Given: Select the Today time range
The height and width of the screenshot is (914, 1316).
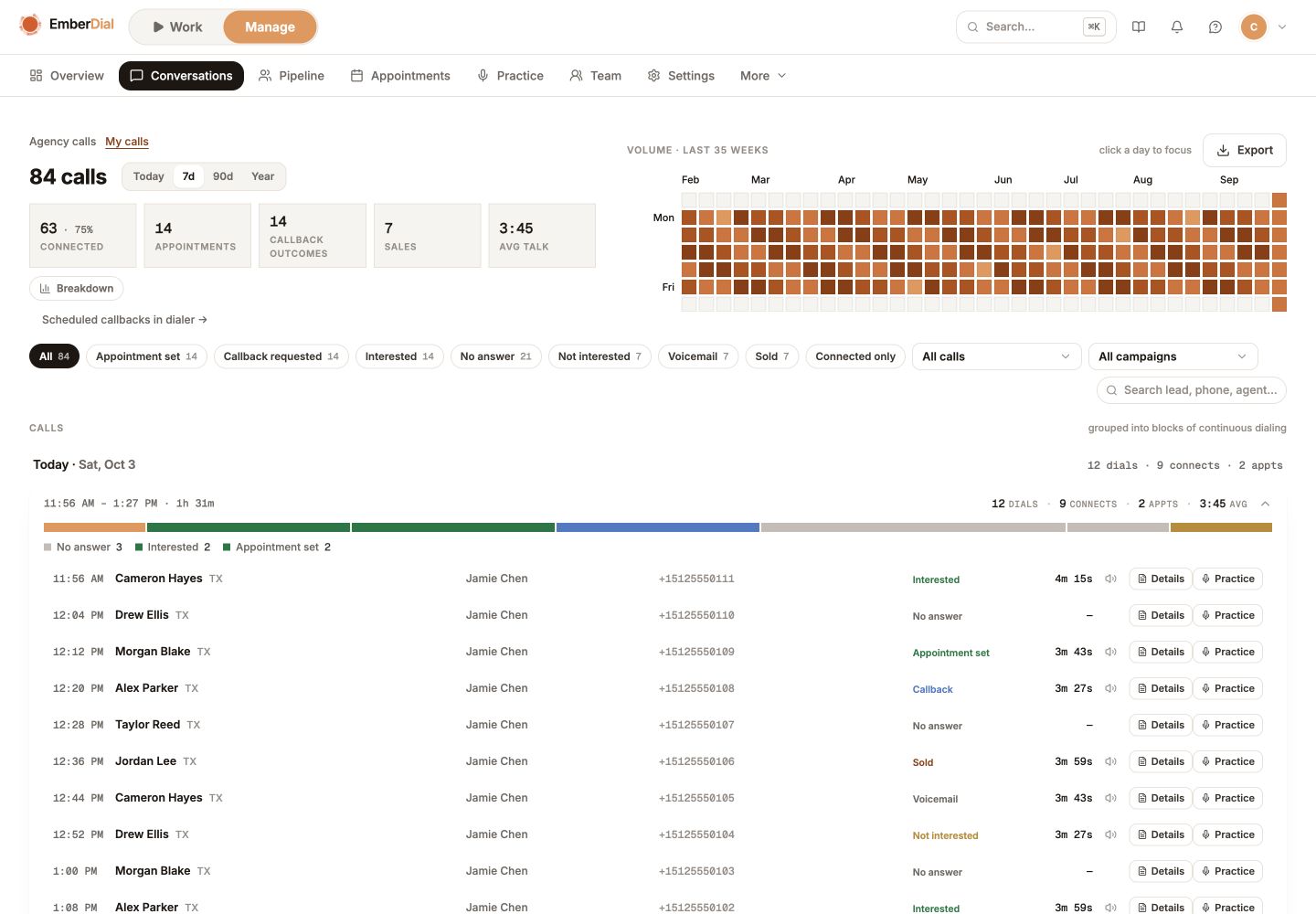Looking at the screenshot, I should (x=149, y=176).
